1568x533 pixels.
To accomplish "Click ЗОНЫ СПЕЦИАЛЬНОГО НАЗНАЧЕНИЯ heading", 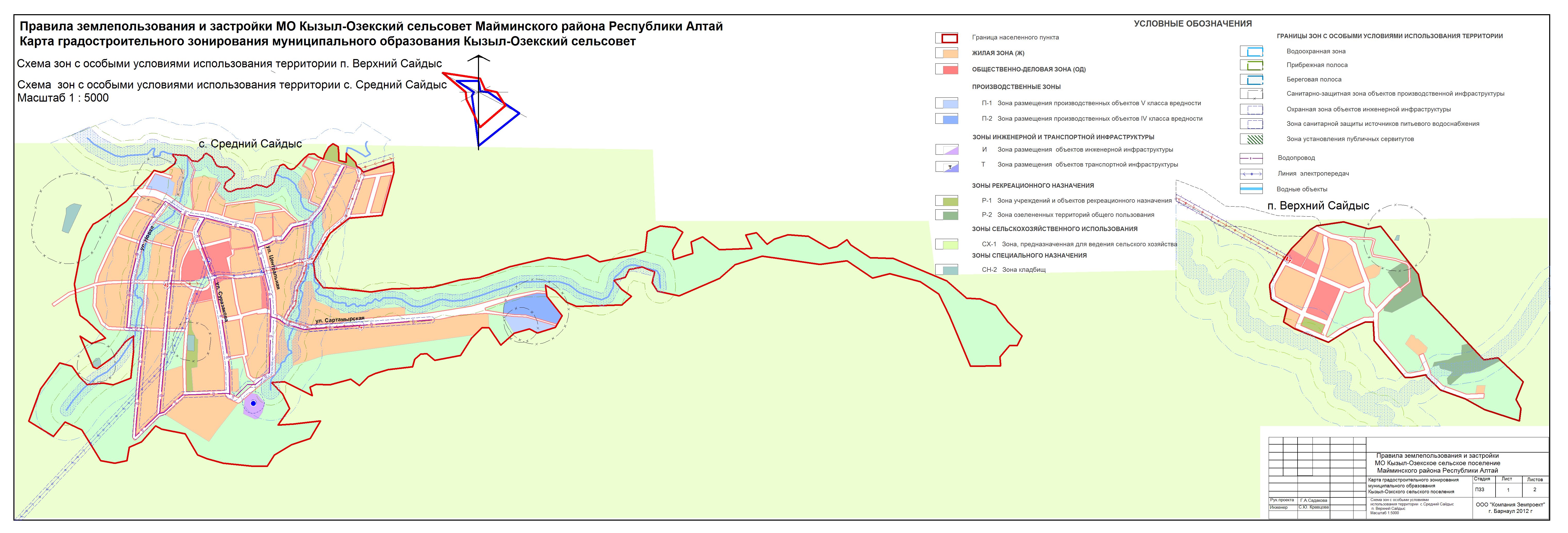I will [1029, 255].
